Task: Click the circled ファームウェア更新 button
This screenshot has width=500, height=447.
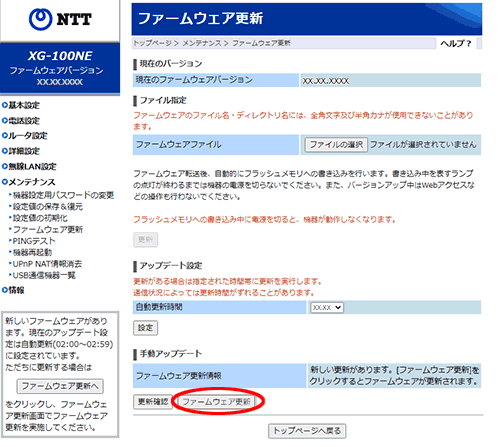Action: 217,402
